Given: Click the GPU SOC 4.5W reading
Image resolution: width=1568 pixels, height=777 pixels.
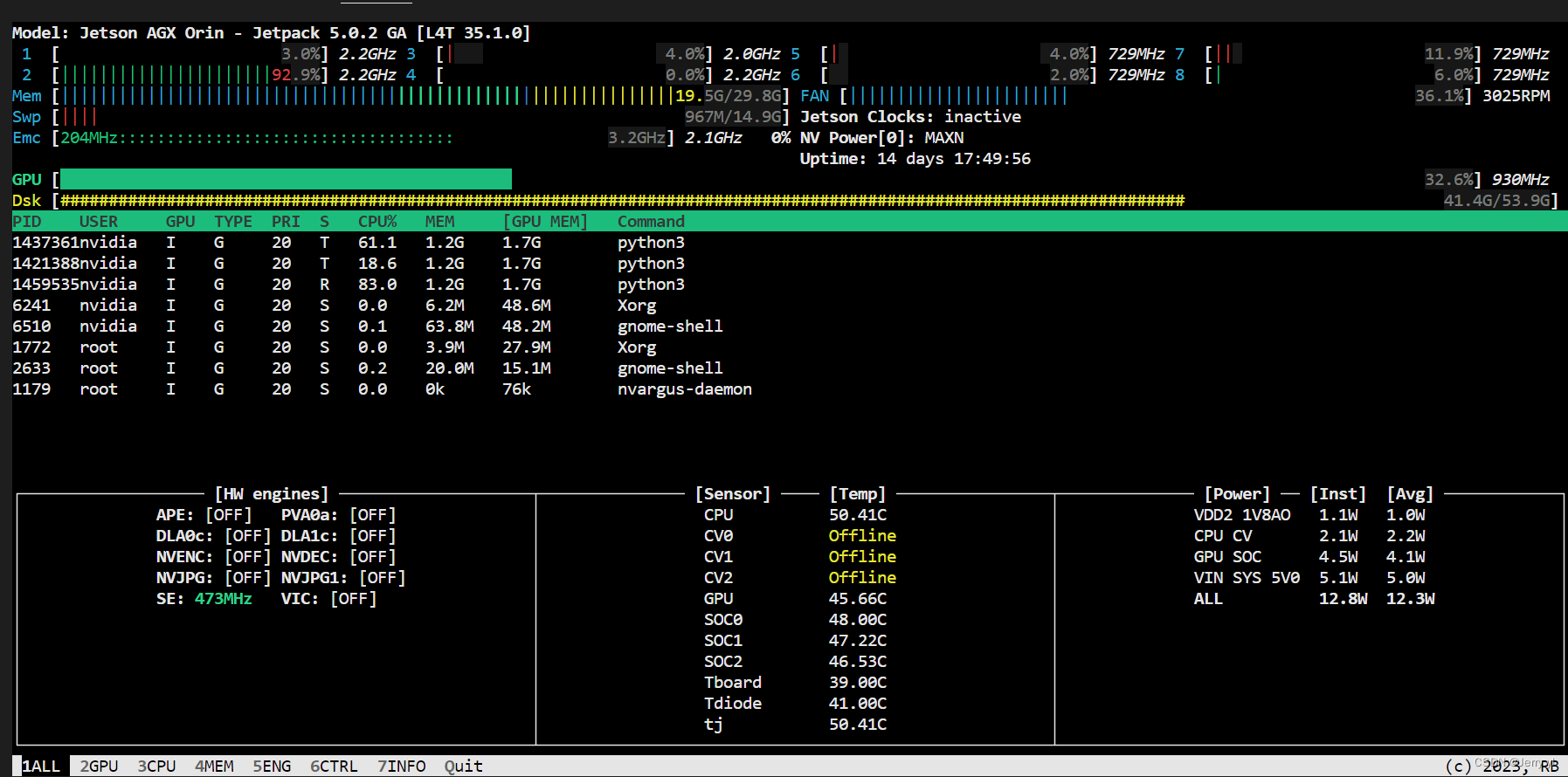Looking at the screenshot, I should coord(1338,556).
